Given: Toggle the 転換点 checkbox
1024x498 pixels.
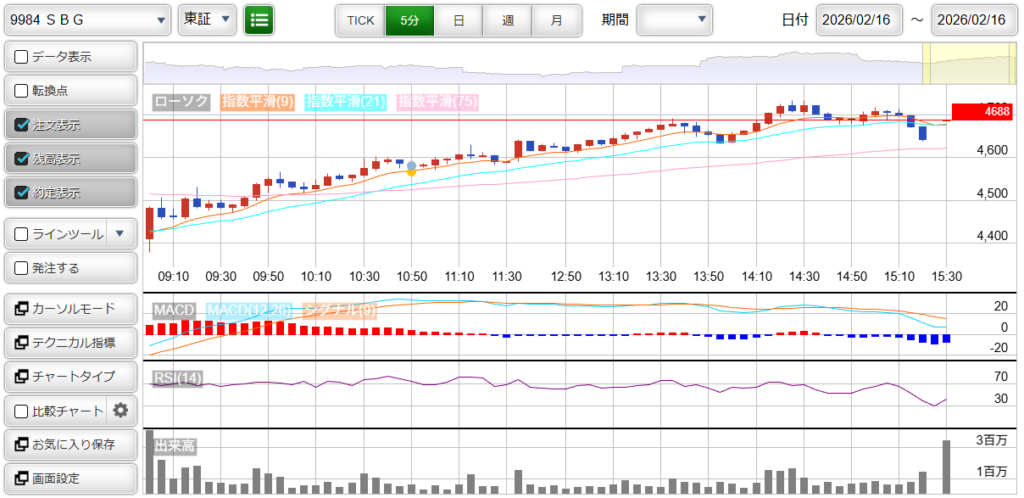Looking at the screenshot, I should click(x=22, y=91).
